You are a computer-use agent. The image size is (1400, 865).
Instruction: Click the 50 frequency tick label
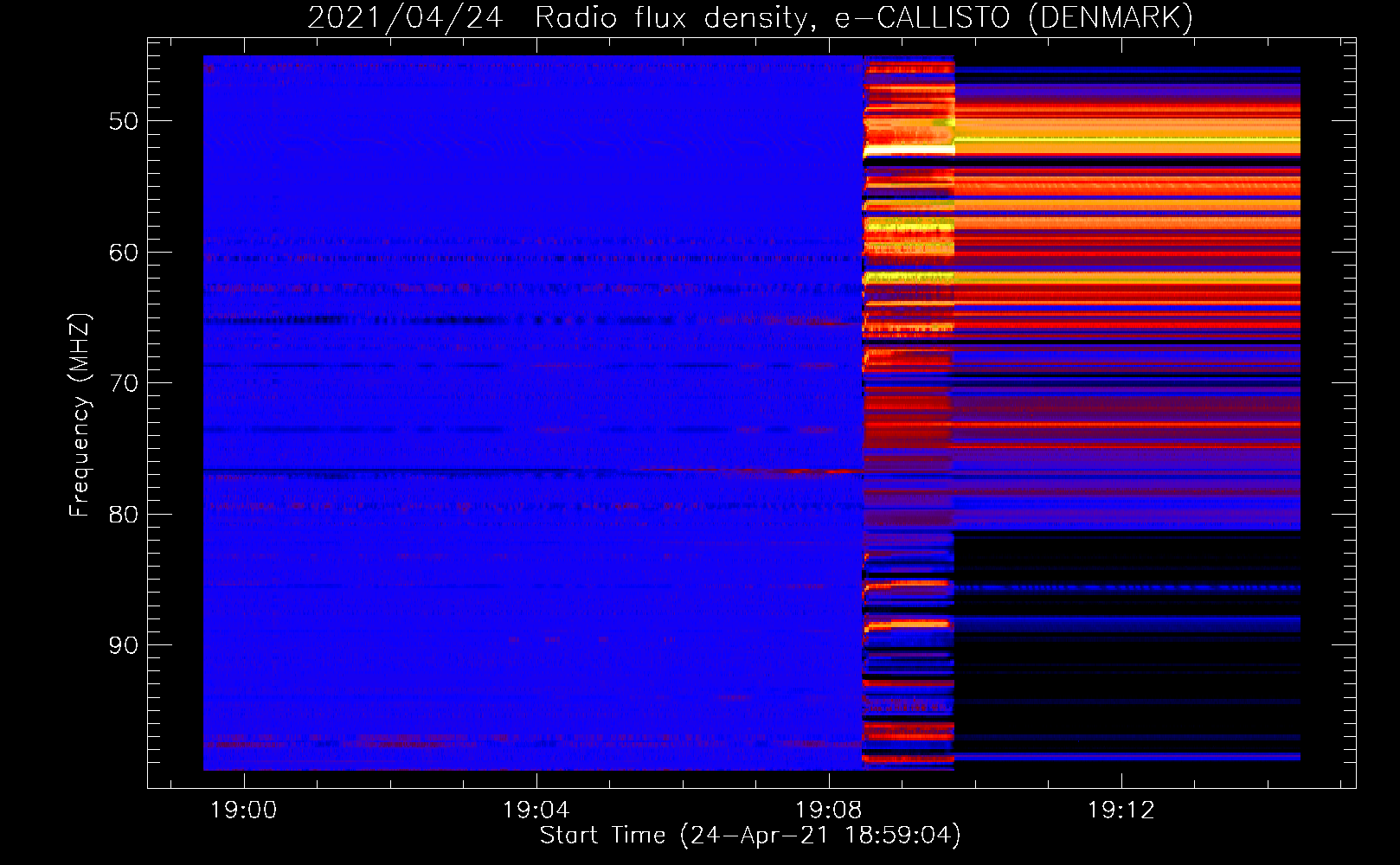coord(124,121)
